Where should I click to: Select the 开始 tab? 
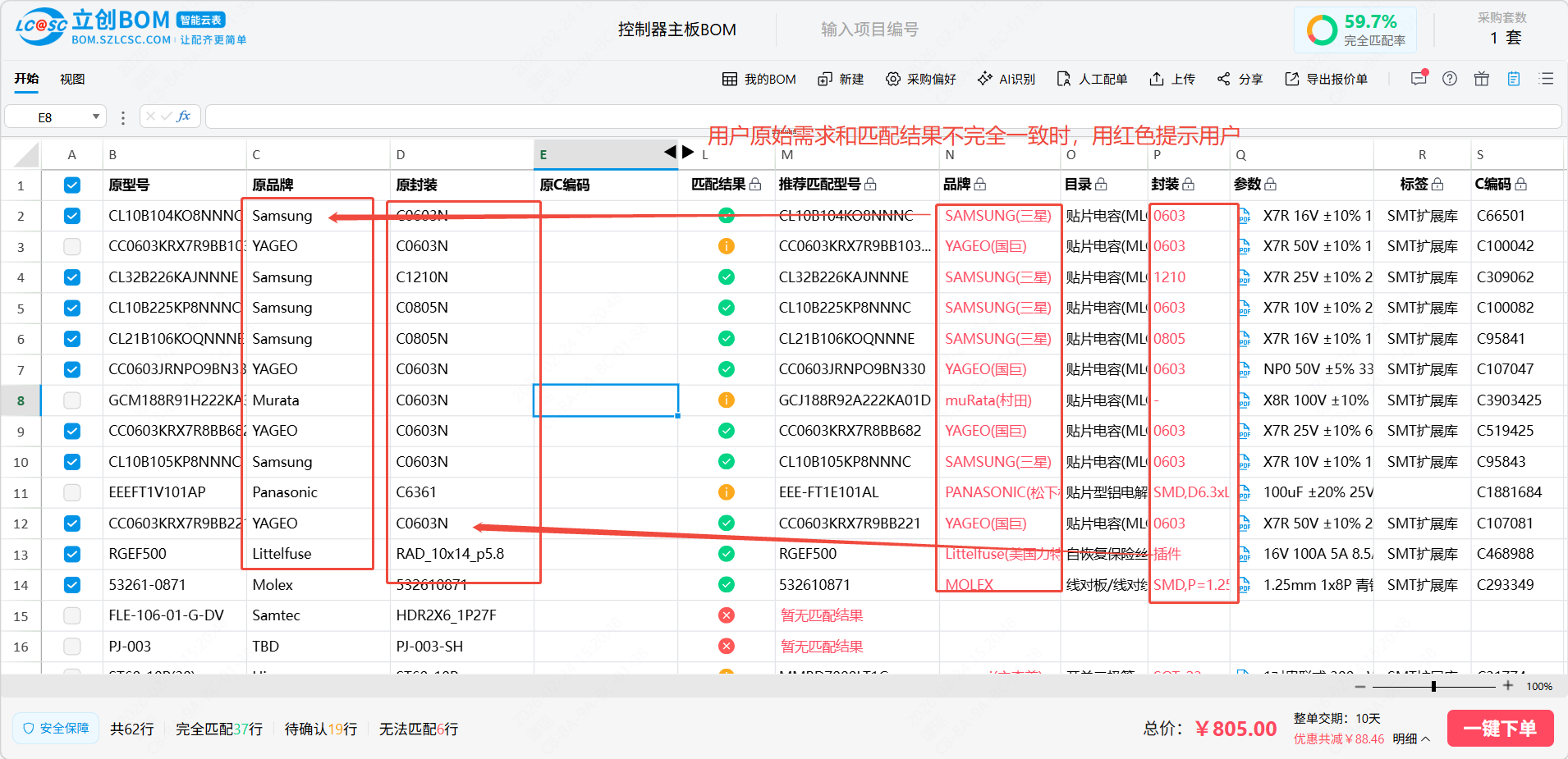click(x=26, y=79)
